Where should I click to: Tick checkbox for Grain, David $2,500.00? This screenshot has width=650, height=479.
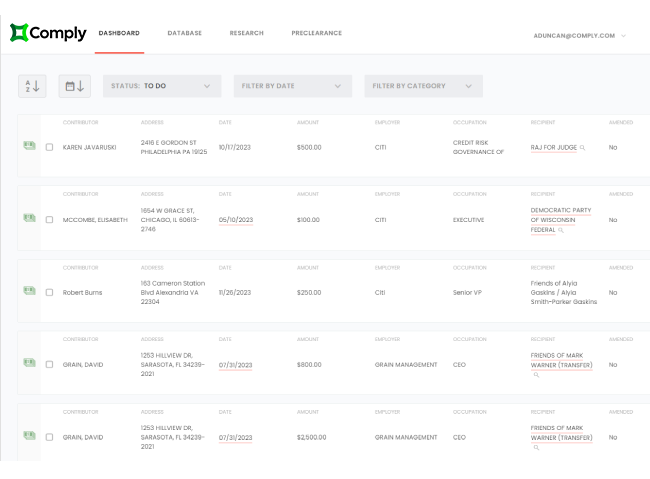tap(49, 437)
